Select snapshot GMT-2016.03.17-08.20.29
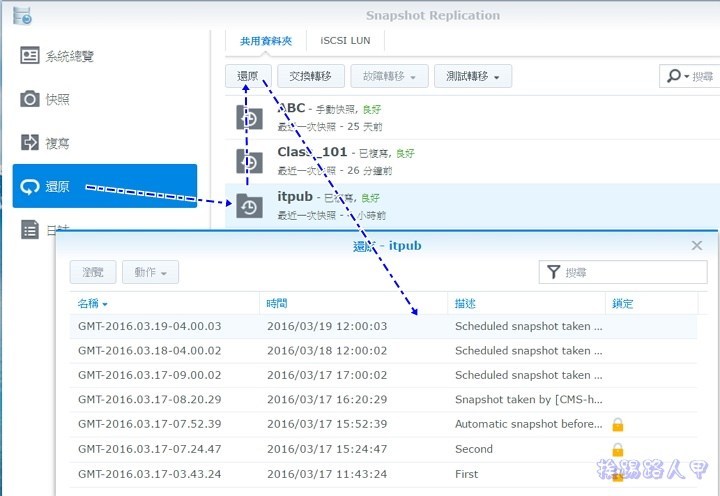720x496 pixels. 383,400
